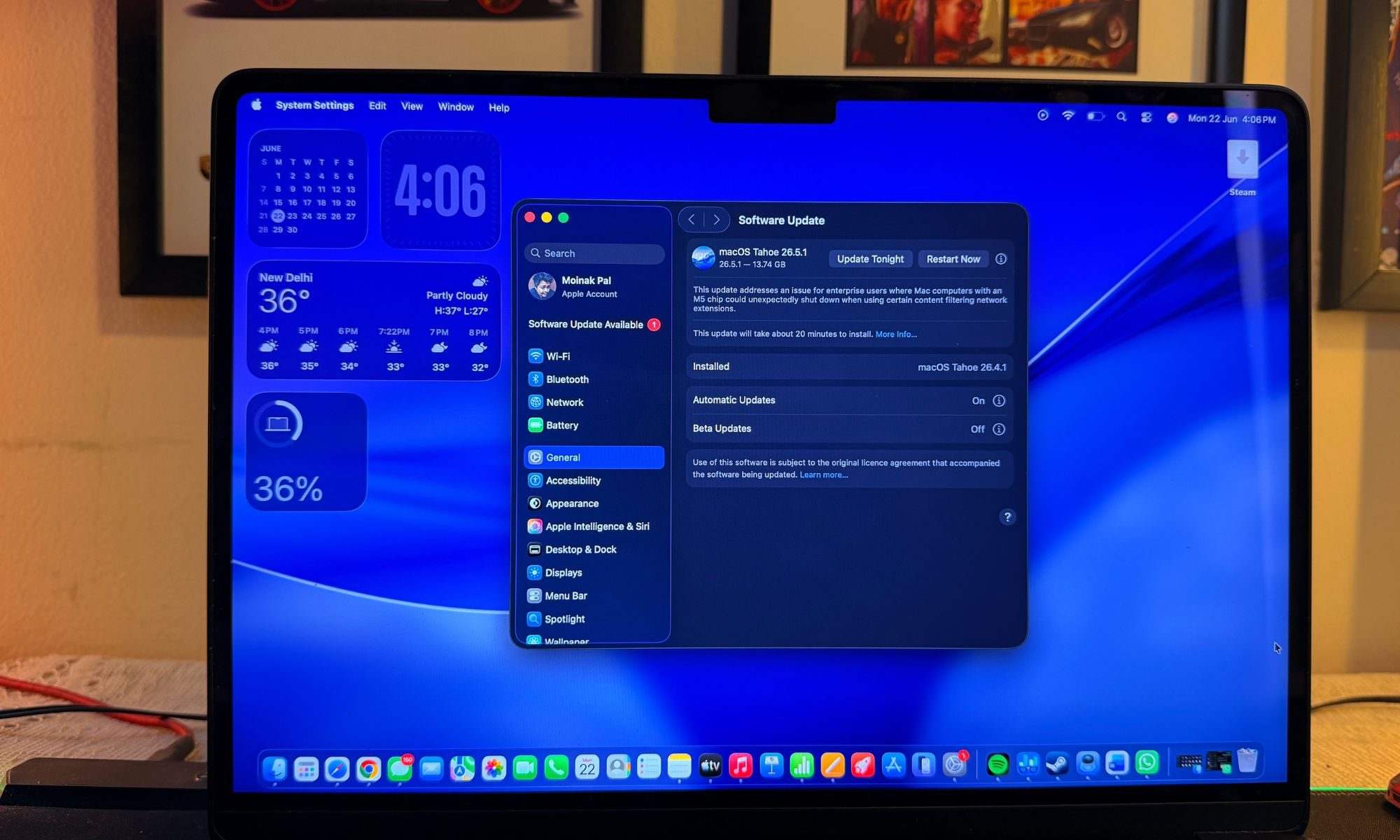The height and width of the screenshot is (840, 1400).
Task: Click the June calendar widget
Action: pyautogui.click(x=308, y=188)
